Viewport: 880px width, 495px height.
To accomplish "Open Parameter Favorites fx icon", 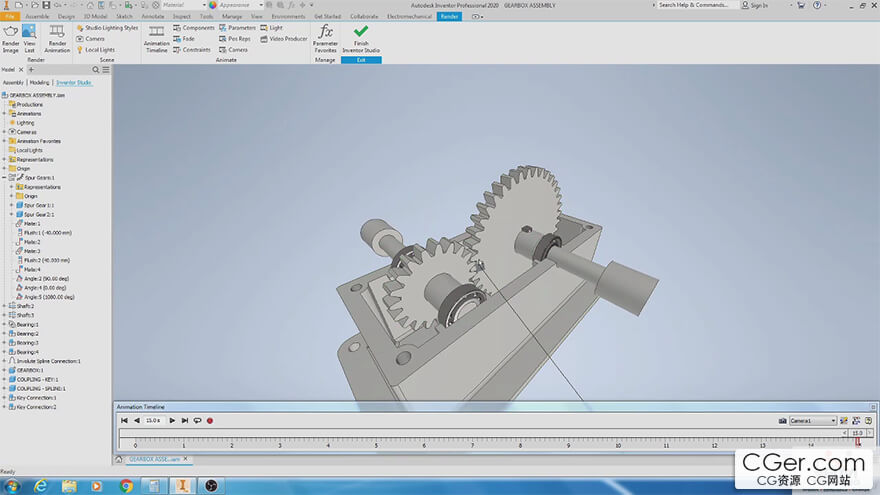I will (x=325, y=32).
